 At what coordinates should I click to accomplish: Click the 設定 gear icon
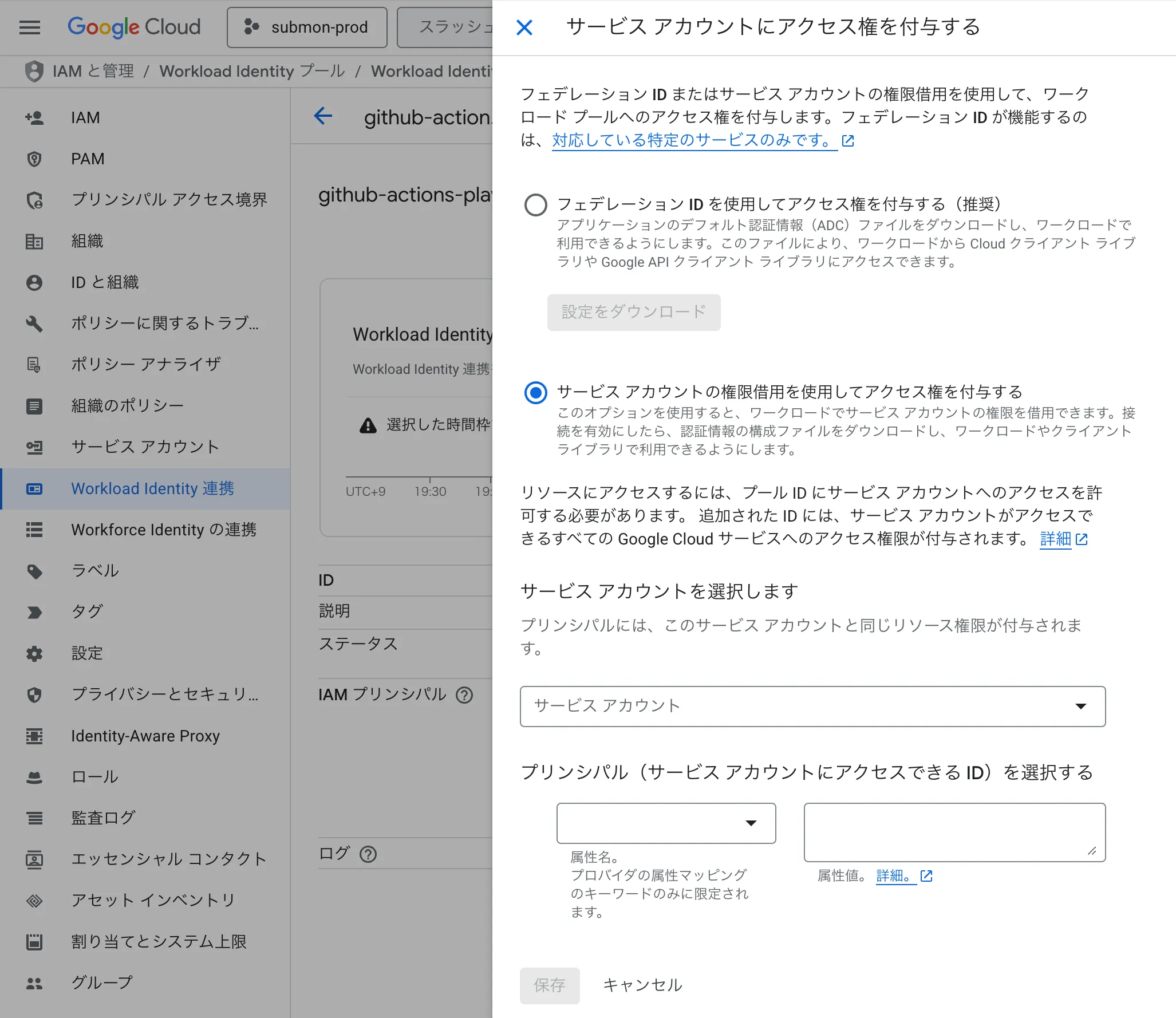pos(34,654)
